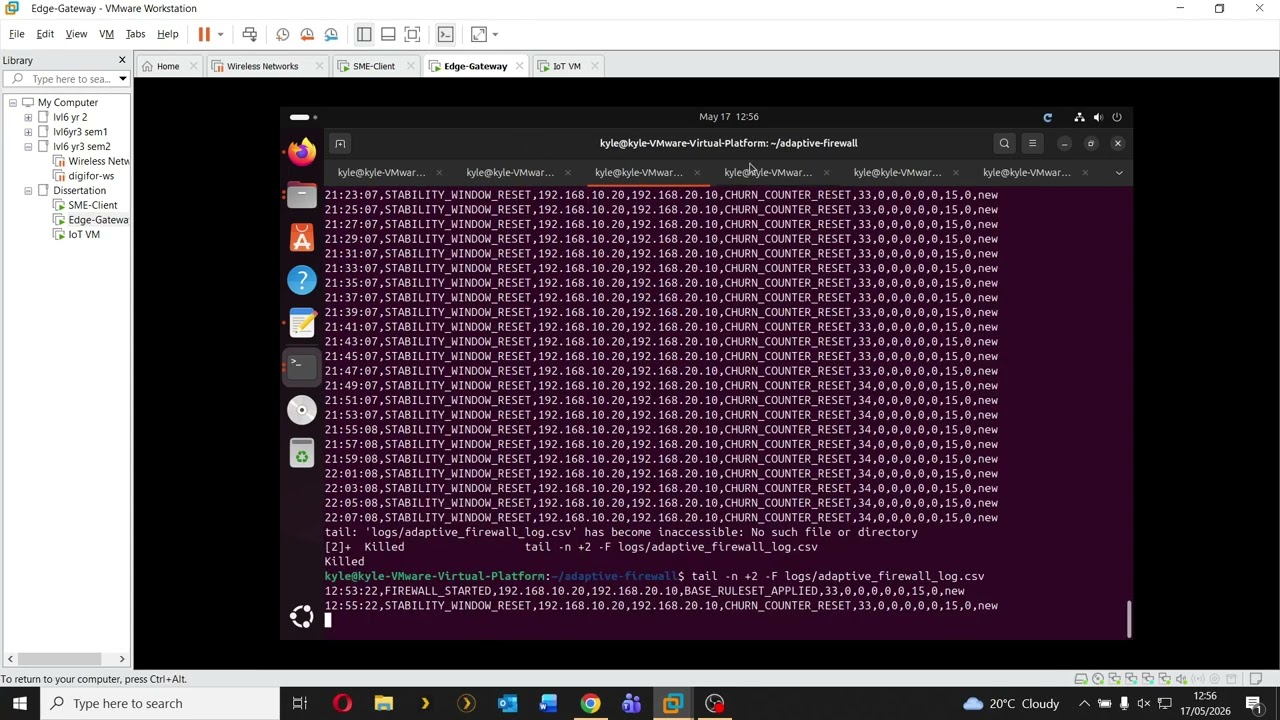1280x720 pixels.
Task: Collapse the My Computer tree node
Action: tap(13, 102)
